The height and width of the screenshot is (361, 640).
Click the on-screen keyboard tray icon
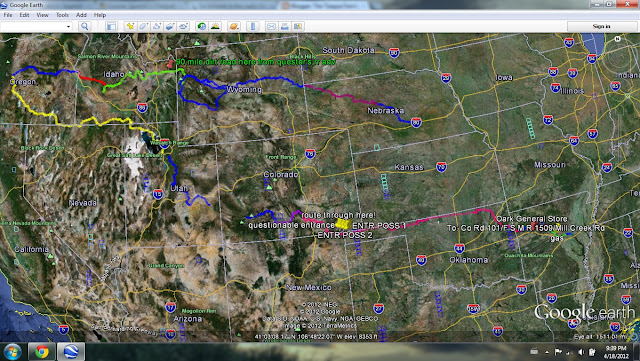click(534, 351)
